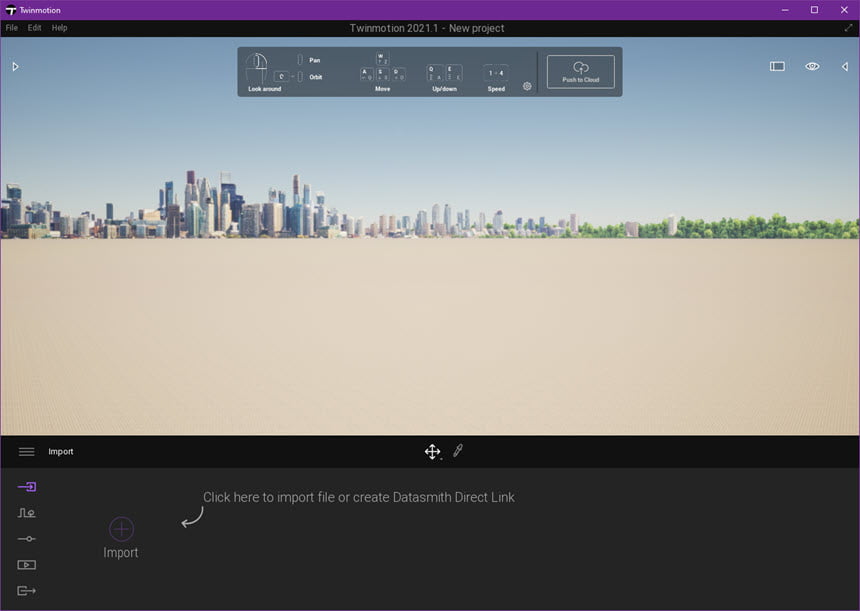Image resolution: width=860 pixels, height=611 pixels.
Task: Select the Context terrain icon in sidebar
Action: (x=26, y=513)
